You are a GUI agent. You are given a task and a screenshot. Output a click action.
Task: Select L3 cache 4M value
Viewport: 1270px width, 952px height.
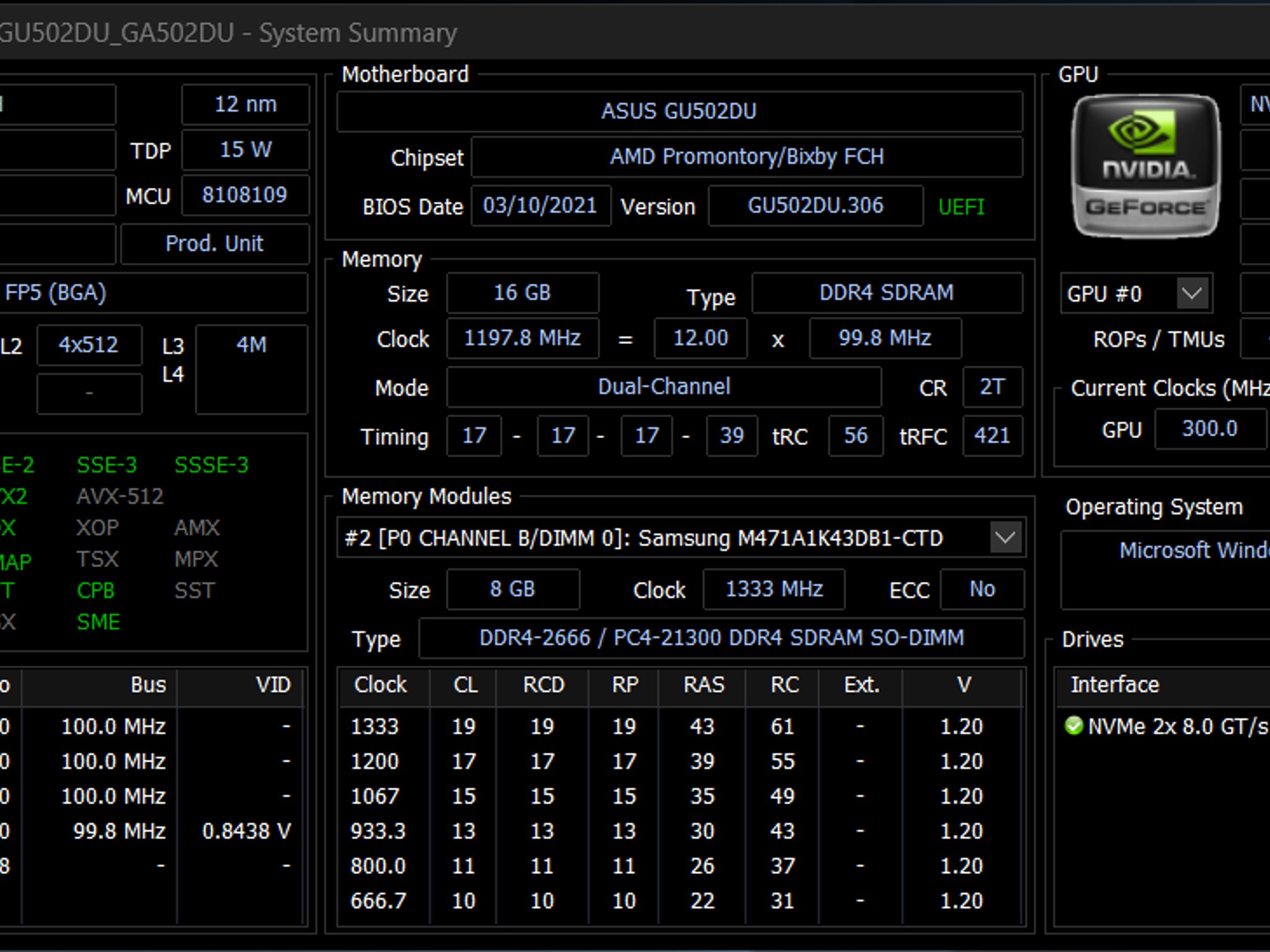coord(251,369)
